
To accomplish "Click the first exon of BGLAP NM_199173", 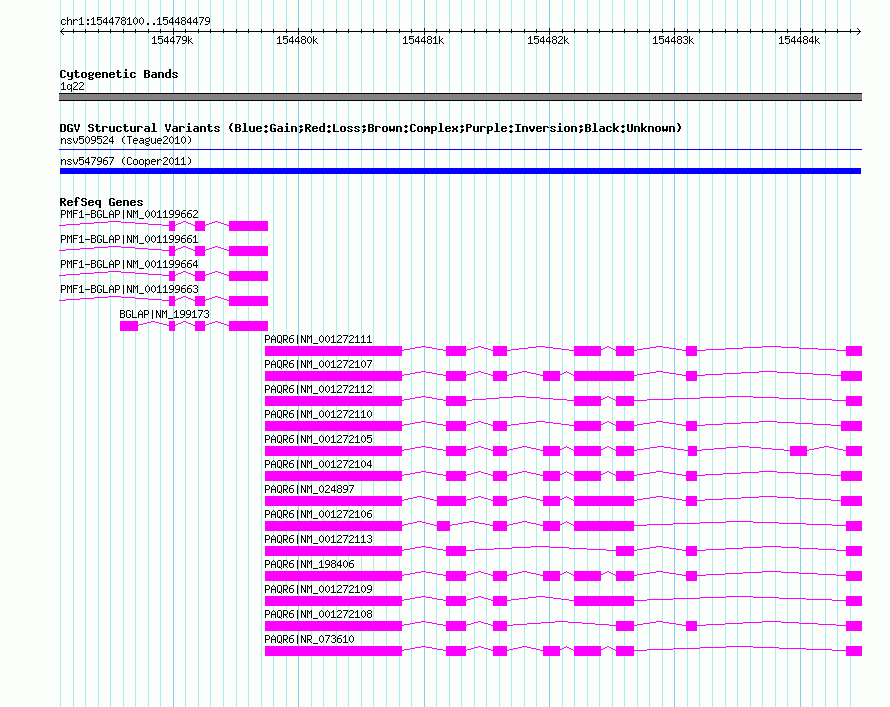I will point(129,326).
